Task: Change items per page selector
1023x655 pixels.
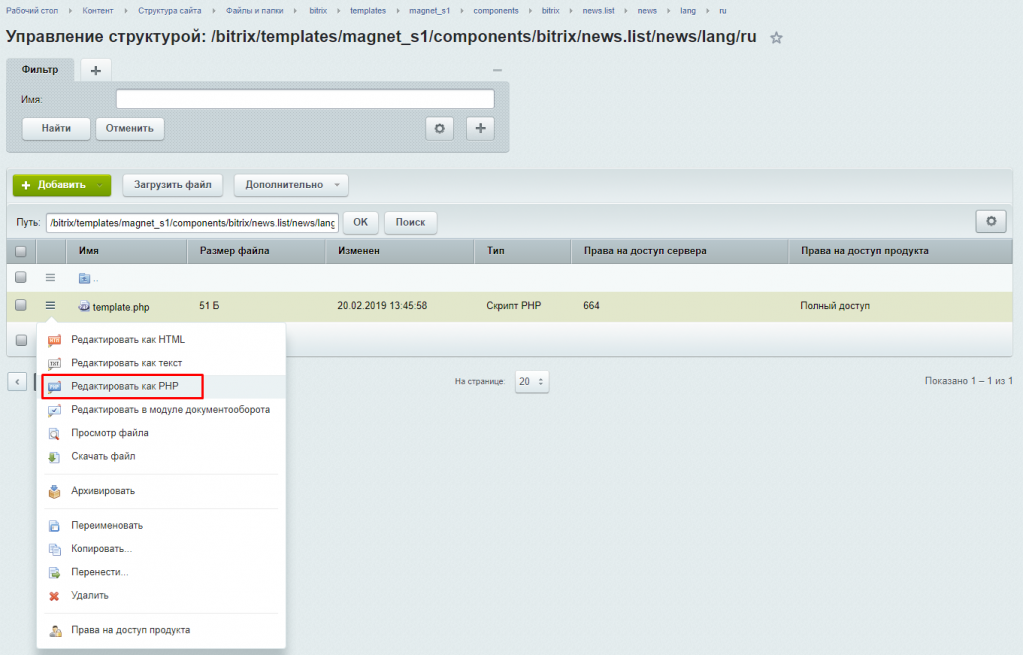Action: (x=532, y=382)
